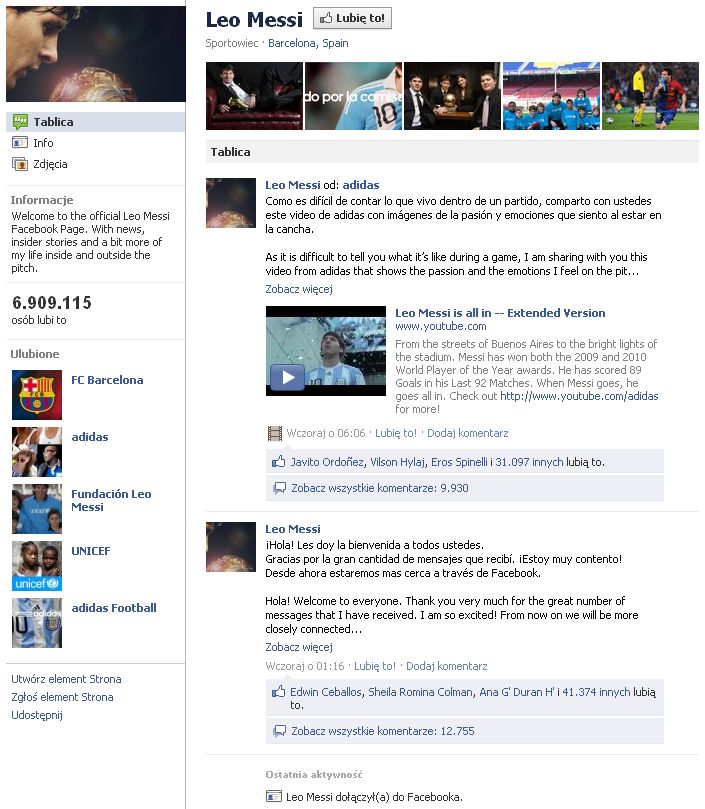The height and width of the screenshot is (809, 705).
Task: Click the avatar beside the ¡Hola! post
Action: click(231, 547)
